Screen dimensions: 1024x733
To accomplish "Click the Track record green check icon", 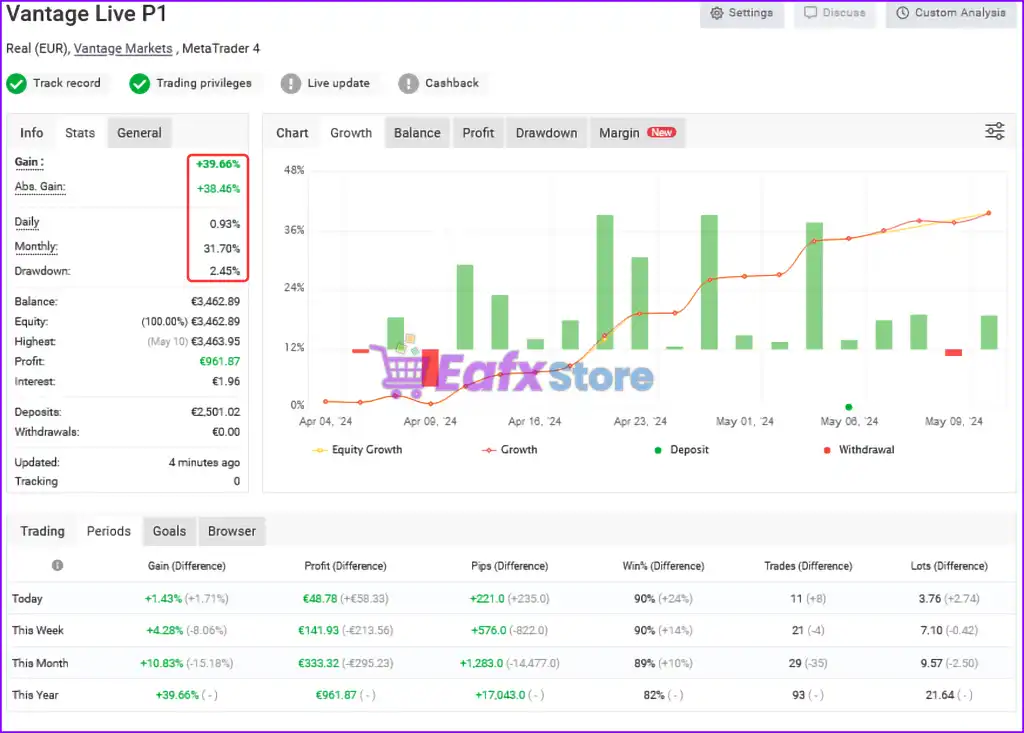I will [x=16, y=84].
